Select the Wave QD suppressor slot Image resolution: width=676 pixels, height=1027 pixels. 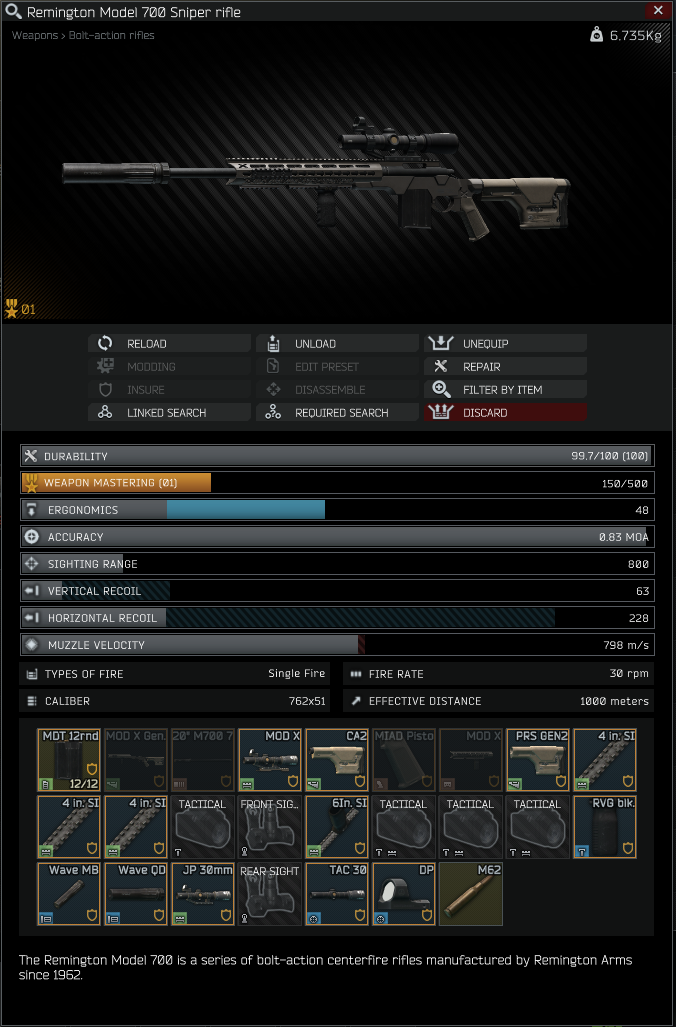click(136, 894)
